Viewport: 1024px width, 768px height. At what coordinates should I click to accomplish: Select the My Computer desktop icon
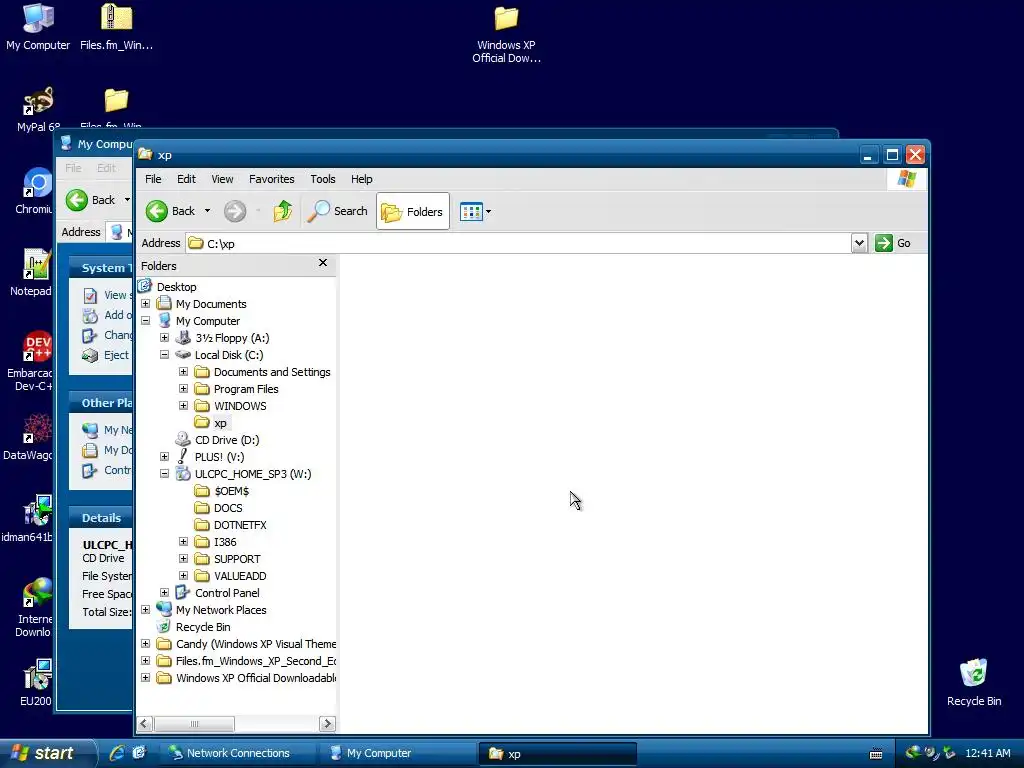click(x=38, y=27)
